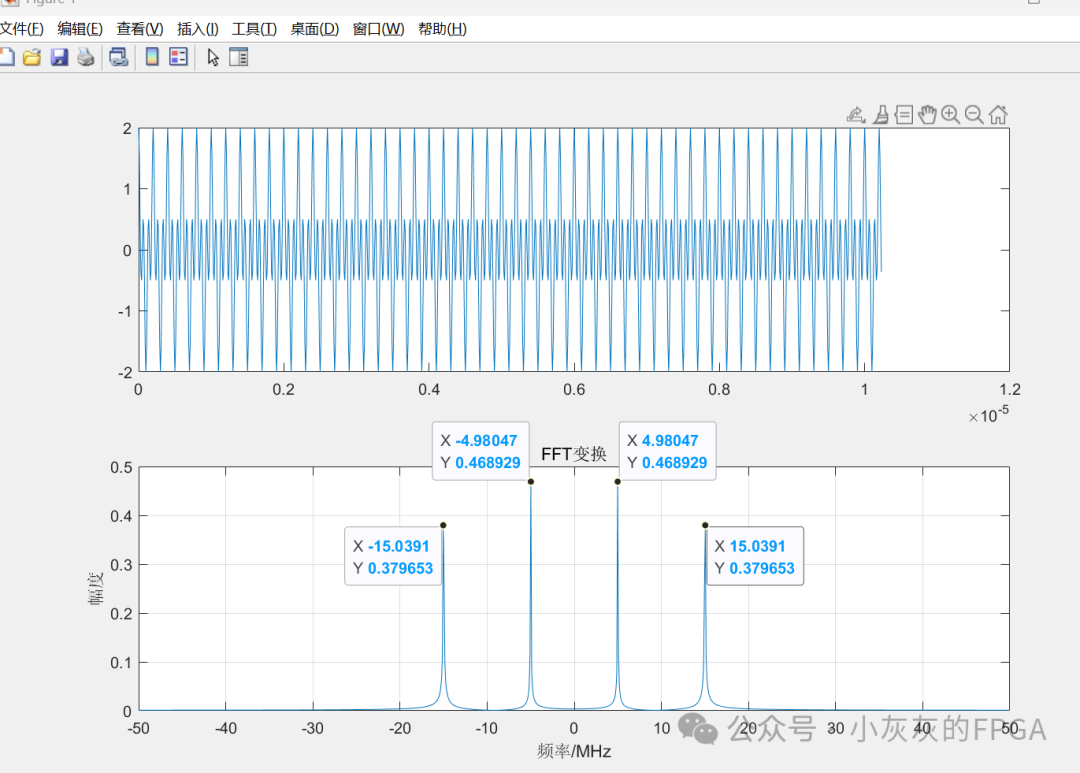
Task: Create a new figure with toolbar icon
Action: (x=6, y=57)
